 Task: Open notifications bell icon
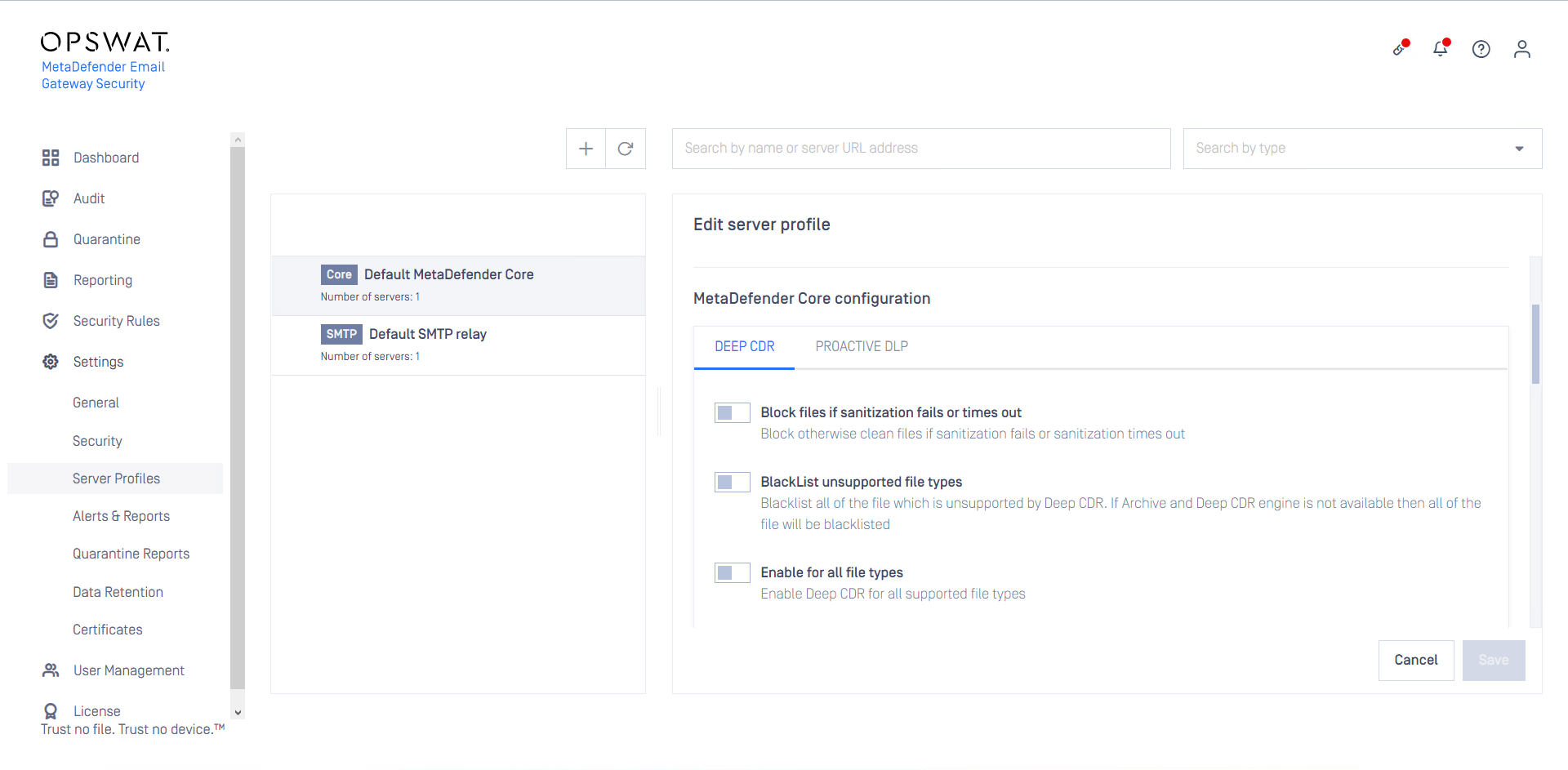pos(1441,48)
